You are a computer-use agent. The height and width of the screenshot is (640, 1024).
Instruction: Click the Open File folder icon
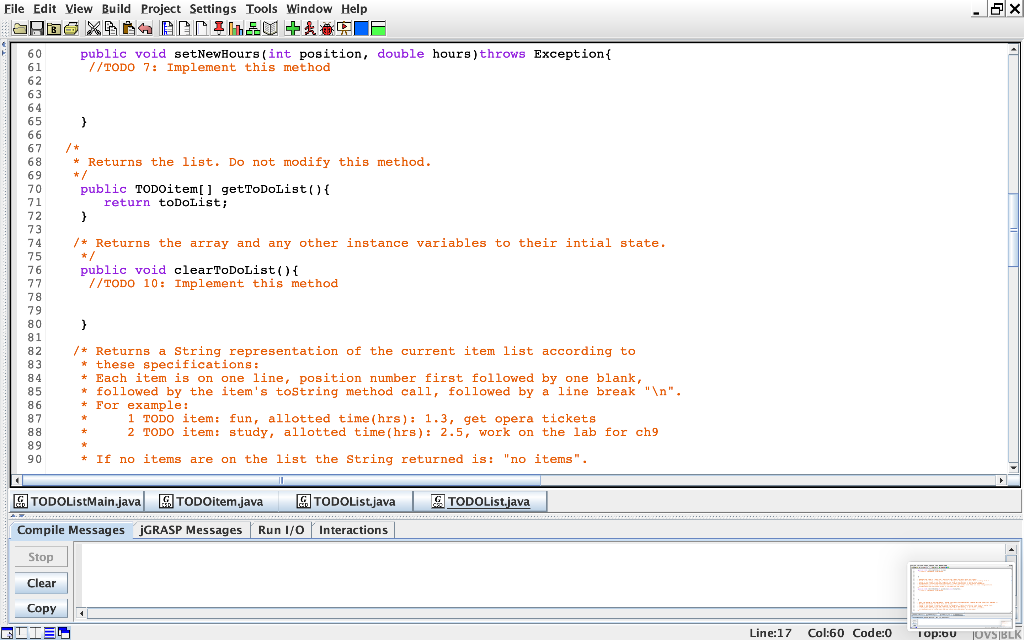pos(20,28)
